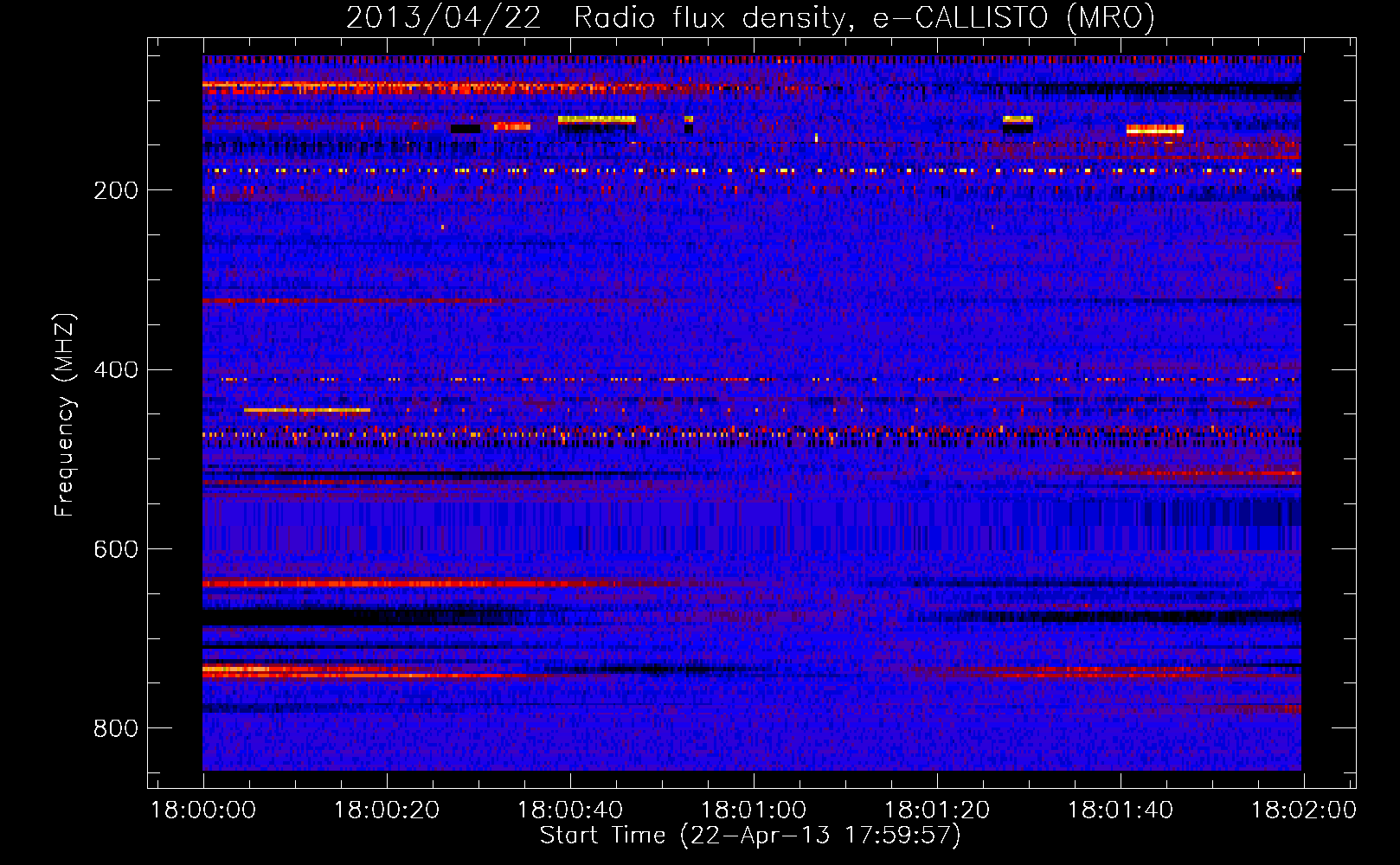Click the 800 frequency tick label

coord(116,728)
